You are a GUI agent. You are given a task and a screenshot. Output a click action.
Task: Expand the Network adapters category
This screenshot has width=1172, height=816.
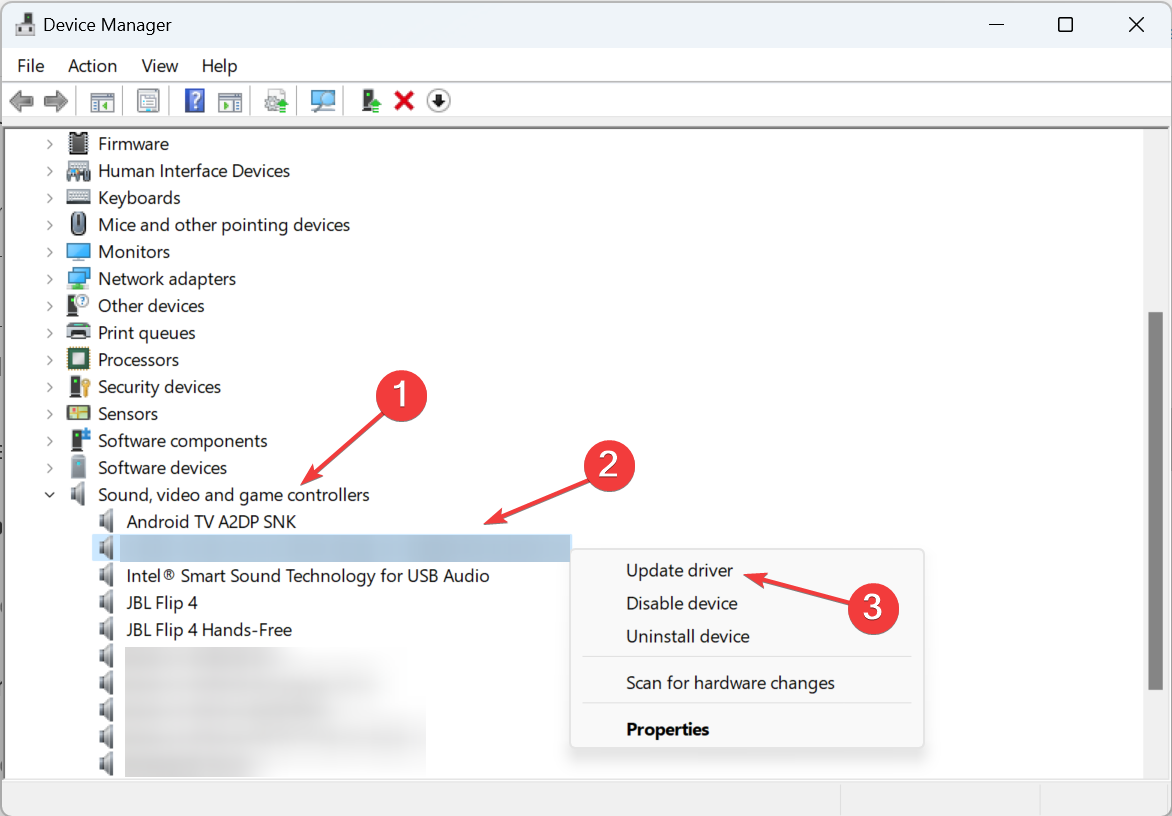[x=49, y=279]
